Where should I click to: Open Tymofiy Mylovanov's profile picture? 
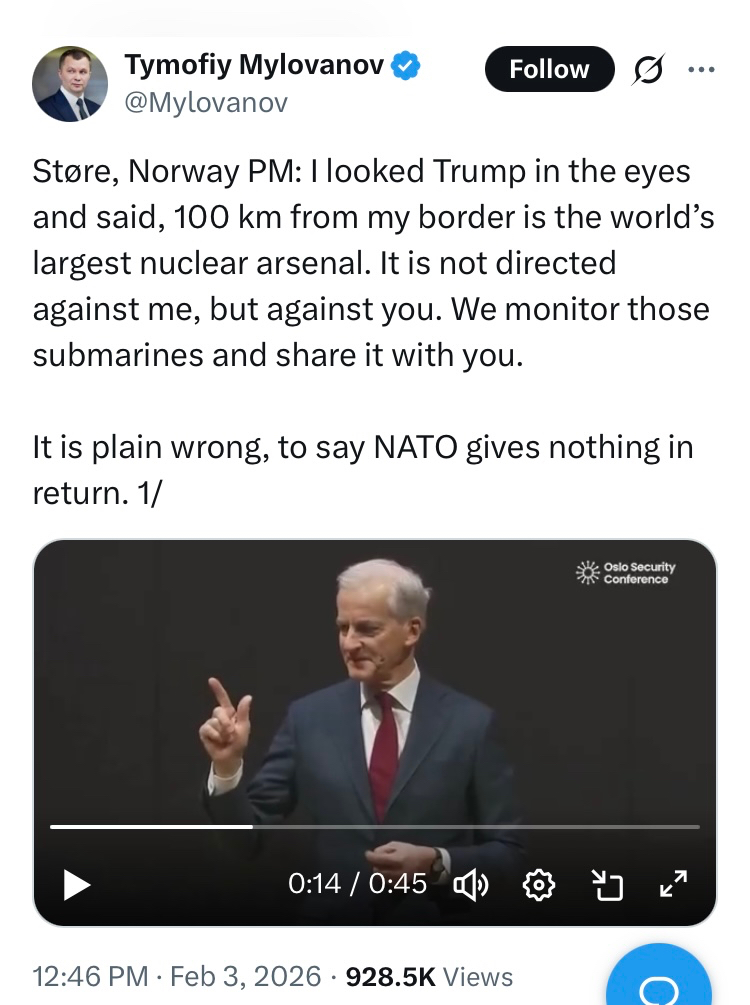(x=70, y=84)
